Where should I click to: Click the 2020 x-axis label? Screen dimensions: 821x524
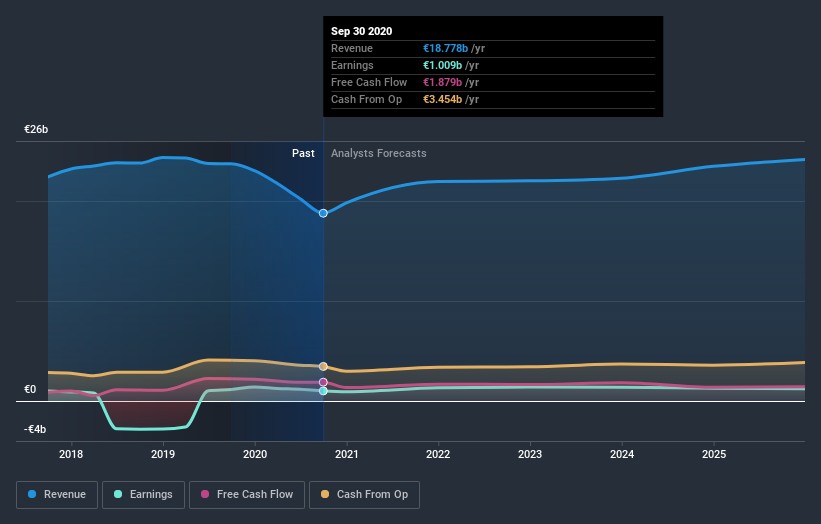point(255,454)
